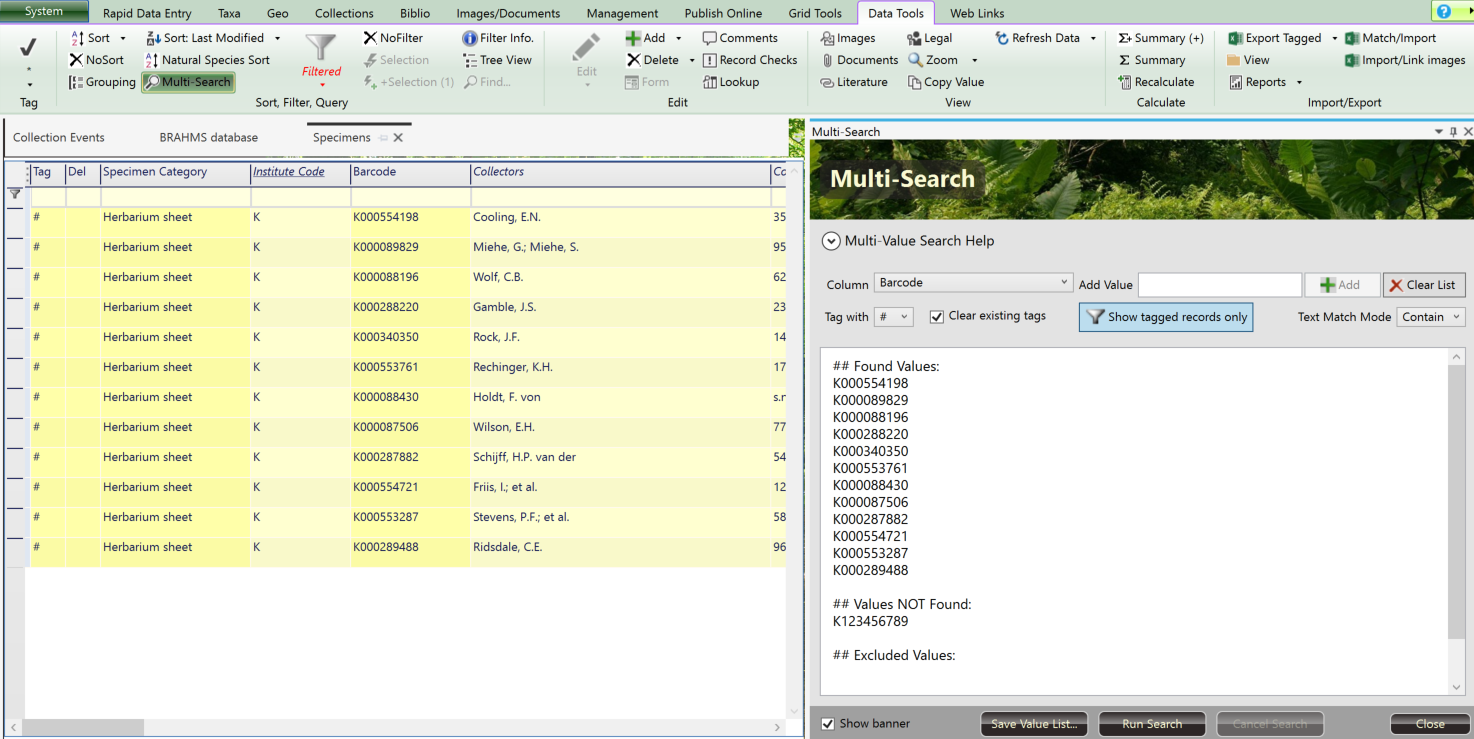1474x739 pixels.
Task: Click the Institute Code column header
Action: (x=300, y=172)
